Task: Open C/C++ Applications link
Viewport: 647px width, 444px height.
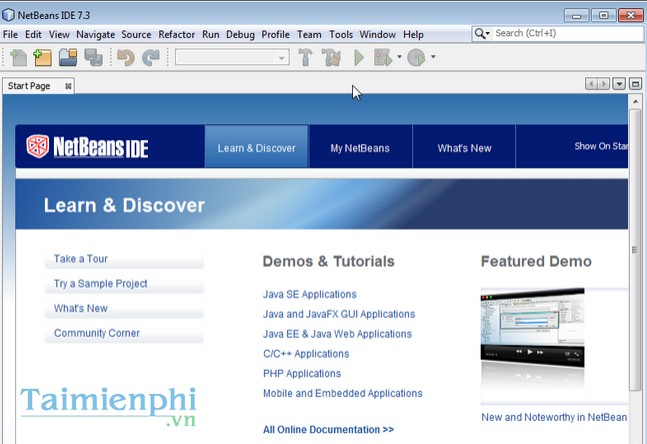Action: (x=306, y=354)
